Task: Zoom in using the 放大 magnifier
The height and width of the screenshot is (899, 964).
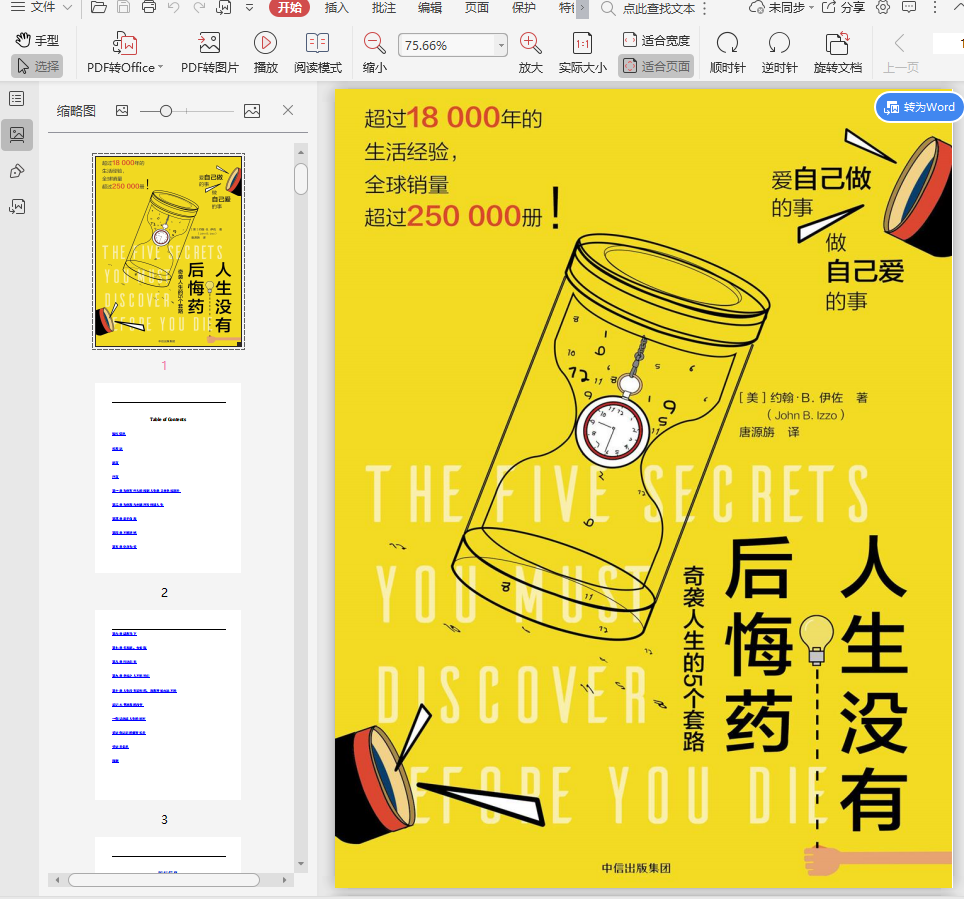Action: 530,44
